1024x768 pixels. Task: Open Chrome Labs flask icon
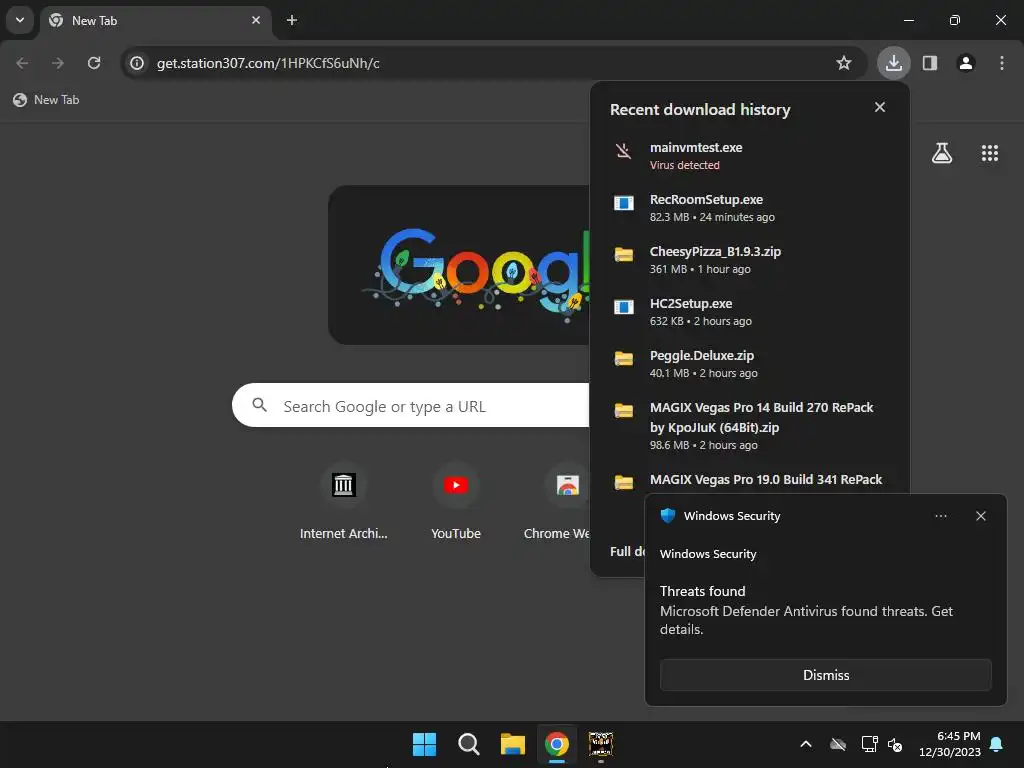942,153
